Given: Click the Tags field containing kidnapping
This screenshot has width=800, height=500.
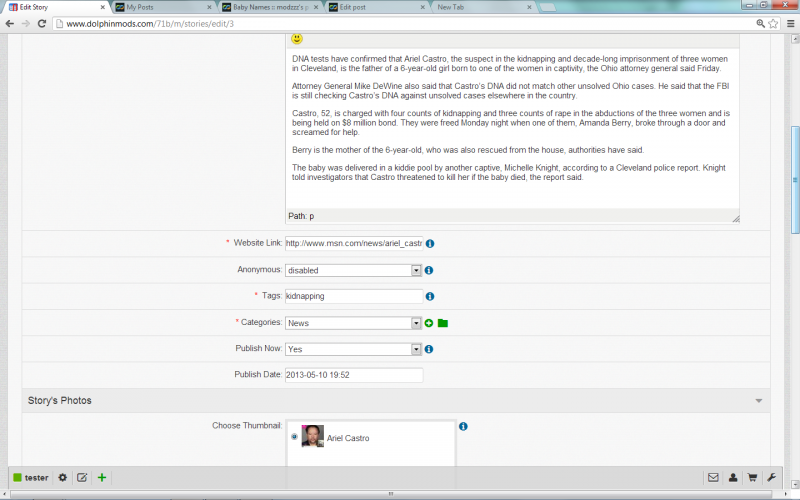Looking at the screenshot, I should click(x=354, y=296).
